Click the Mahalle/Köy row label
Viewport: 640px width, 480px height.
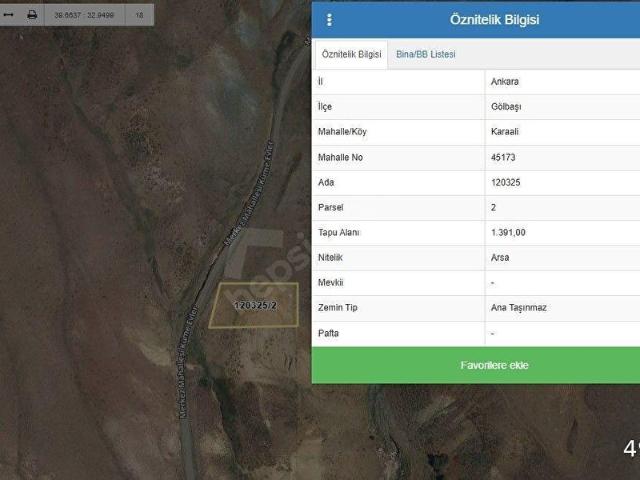coord(342,132)
